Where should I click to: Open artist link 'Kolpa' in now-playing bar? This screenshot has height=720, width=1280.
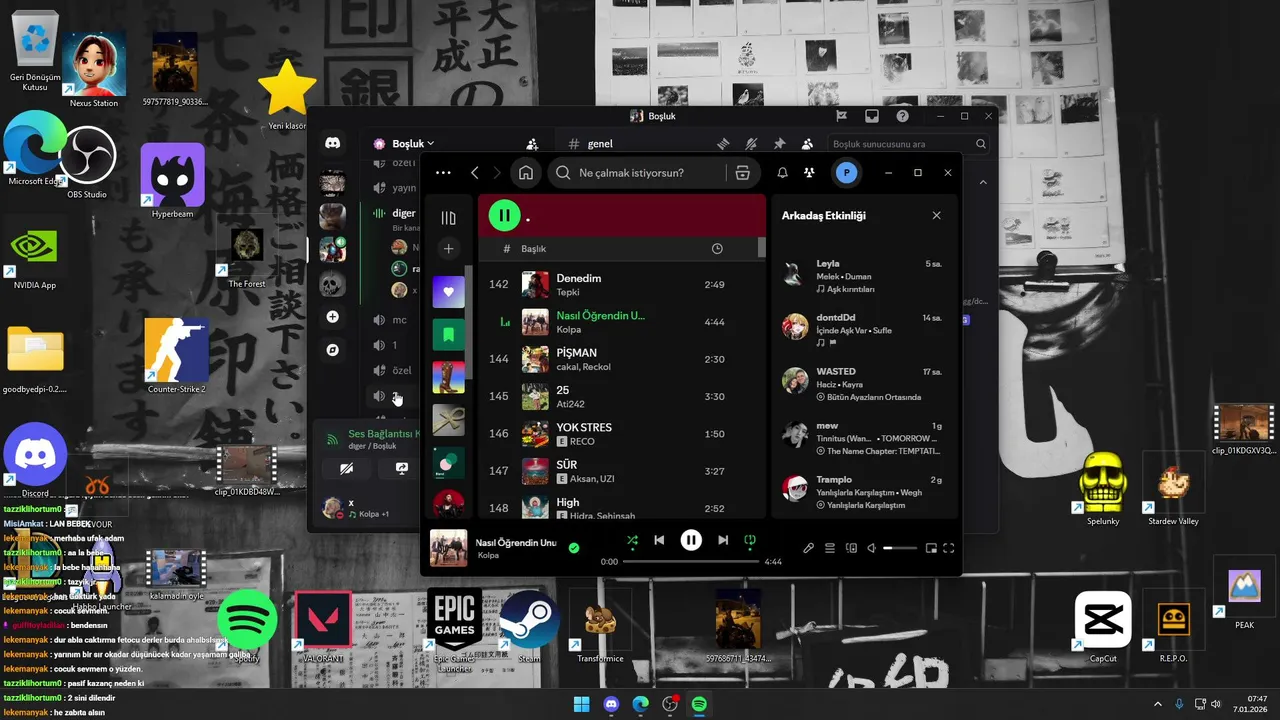pos(487,555)
